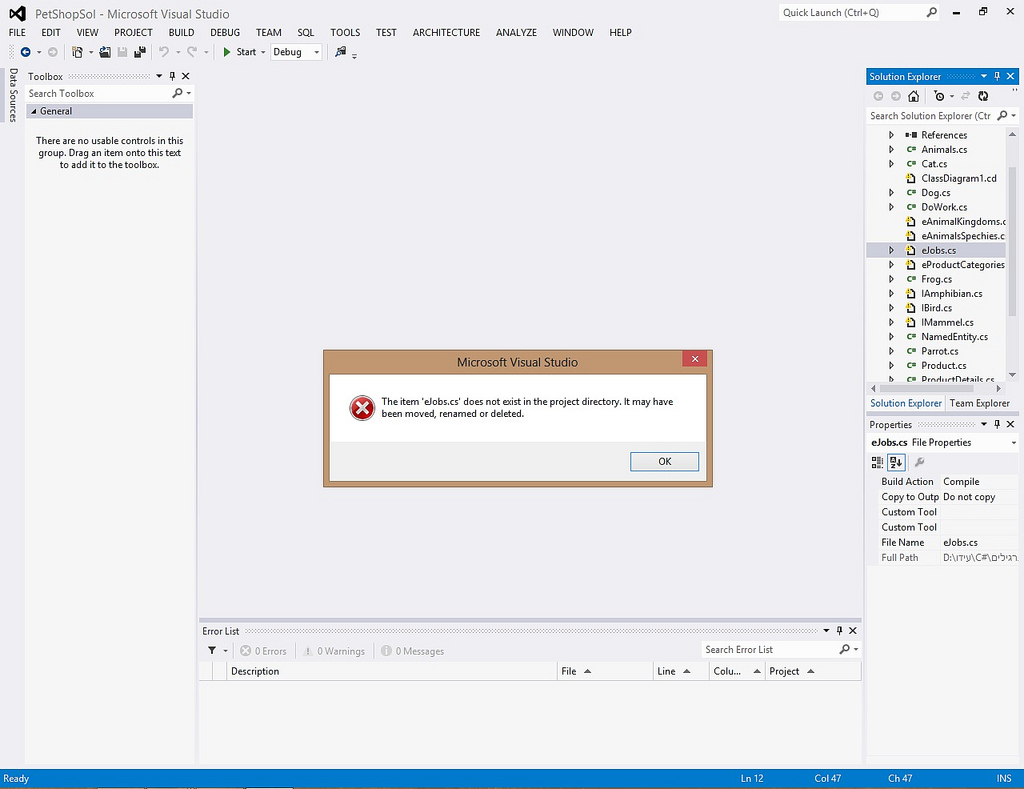The height and width of the screenshot is (789, 1024).
Task: Toggle Alphabetical sort in Properties
Action: (x=896, y=462)
